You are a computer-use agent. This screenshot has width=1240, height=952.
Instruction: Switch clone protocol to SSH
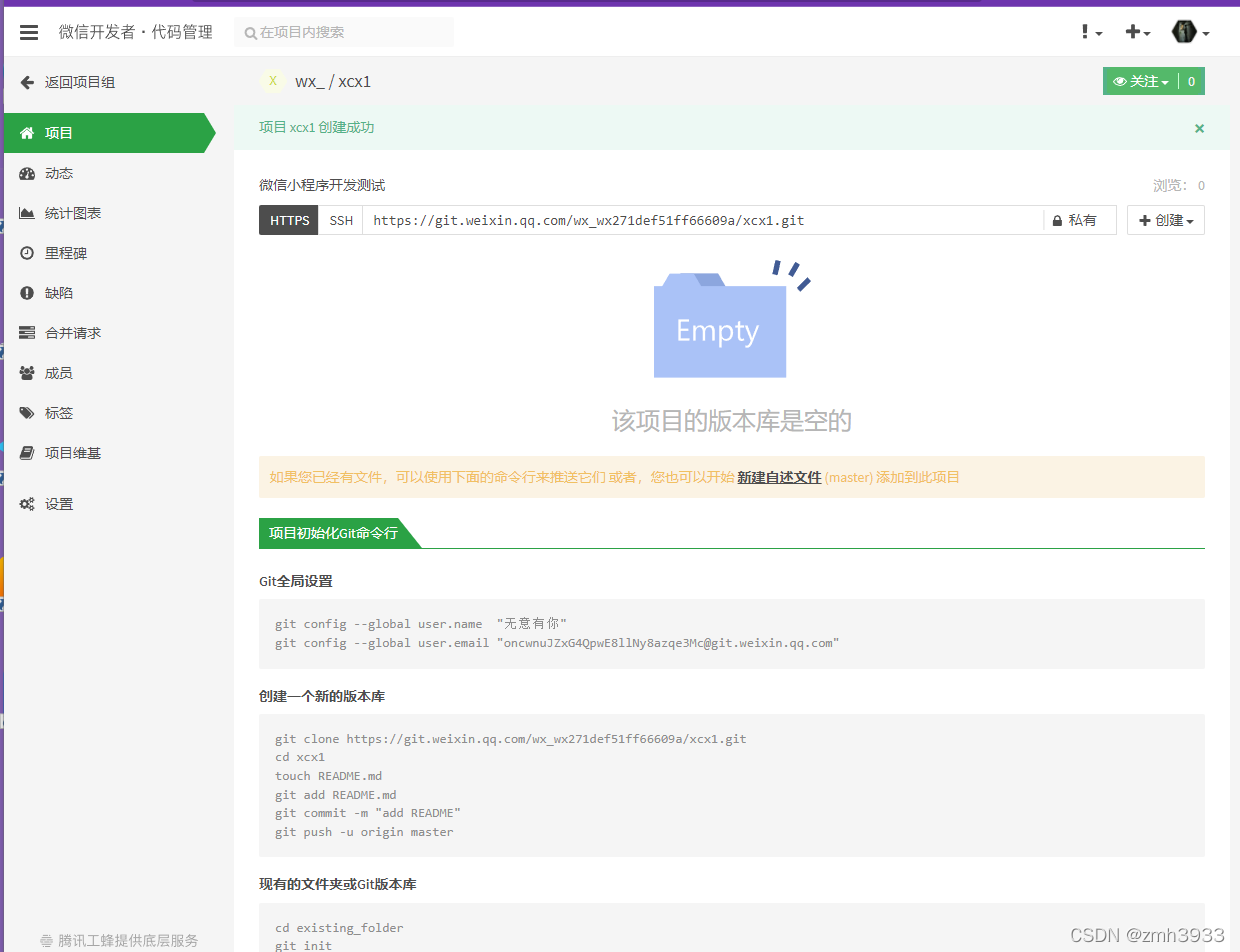coord(341,220)
